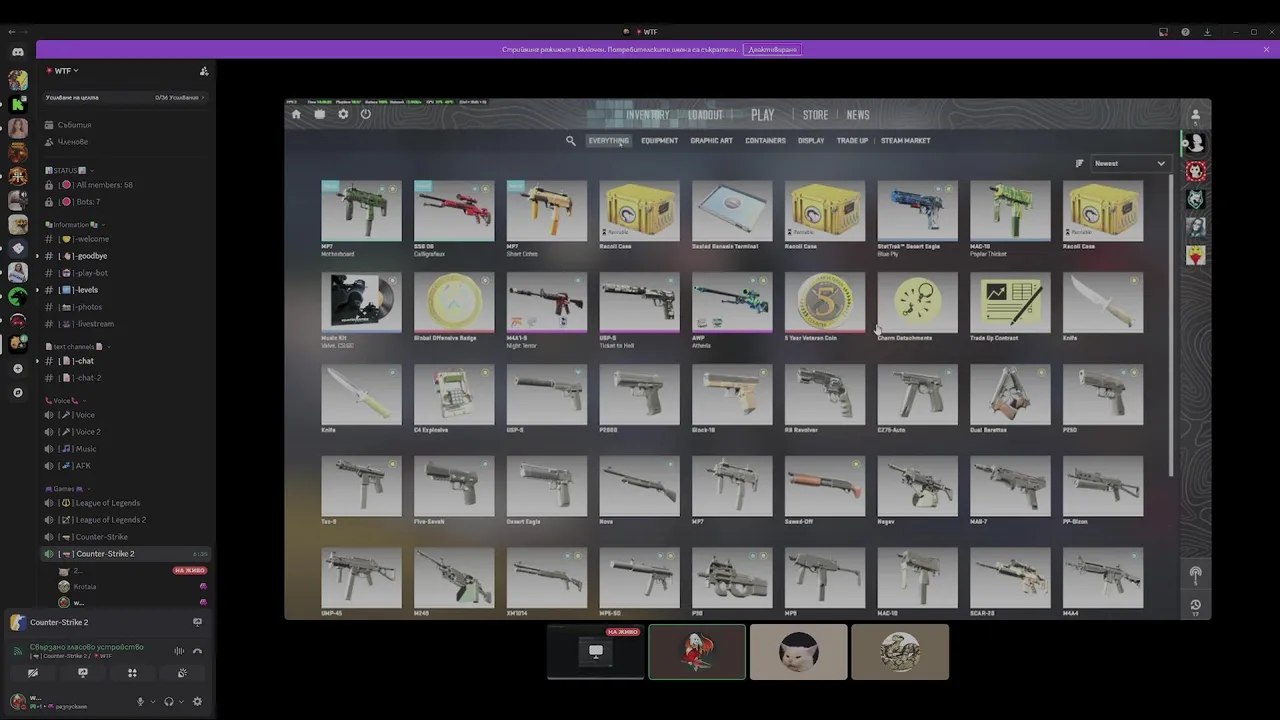Click the stream pop-out icon beside Counter-Strike 2 panel

click(x=197, y=622)
